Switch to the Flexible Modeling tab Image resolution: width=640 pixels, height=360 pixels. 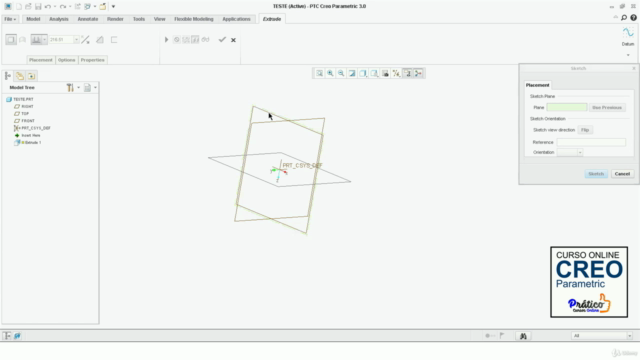pyautogui.click(x=194, y=19)
